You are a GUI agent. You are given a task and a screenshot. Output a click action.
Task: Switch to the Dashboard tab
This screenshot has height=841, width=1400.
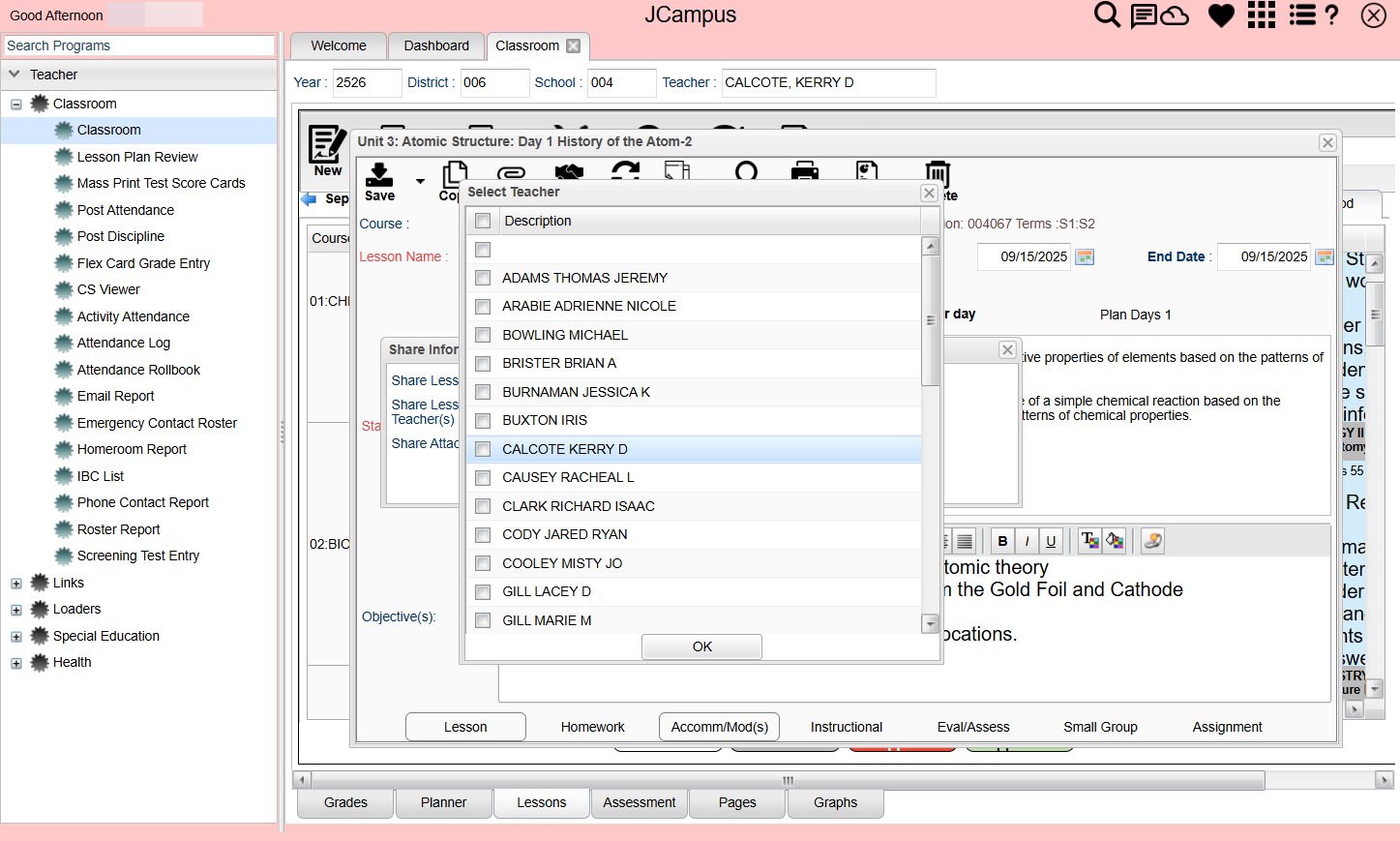click(436, 45)
